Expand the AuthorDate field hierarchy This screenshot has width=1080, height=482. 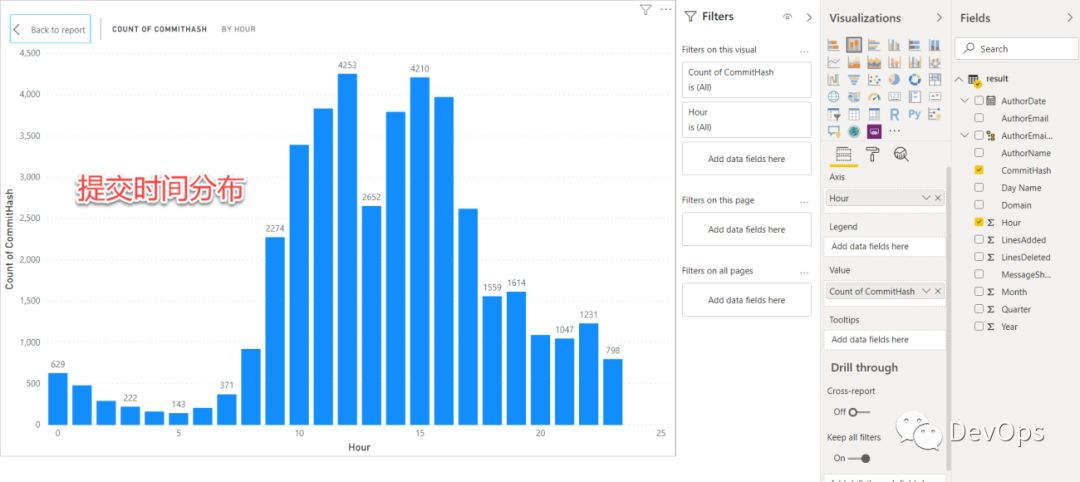click(965, 101)
